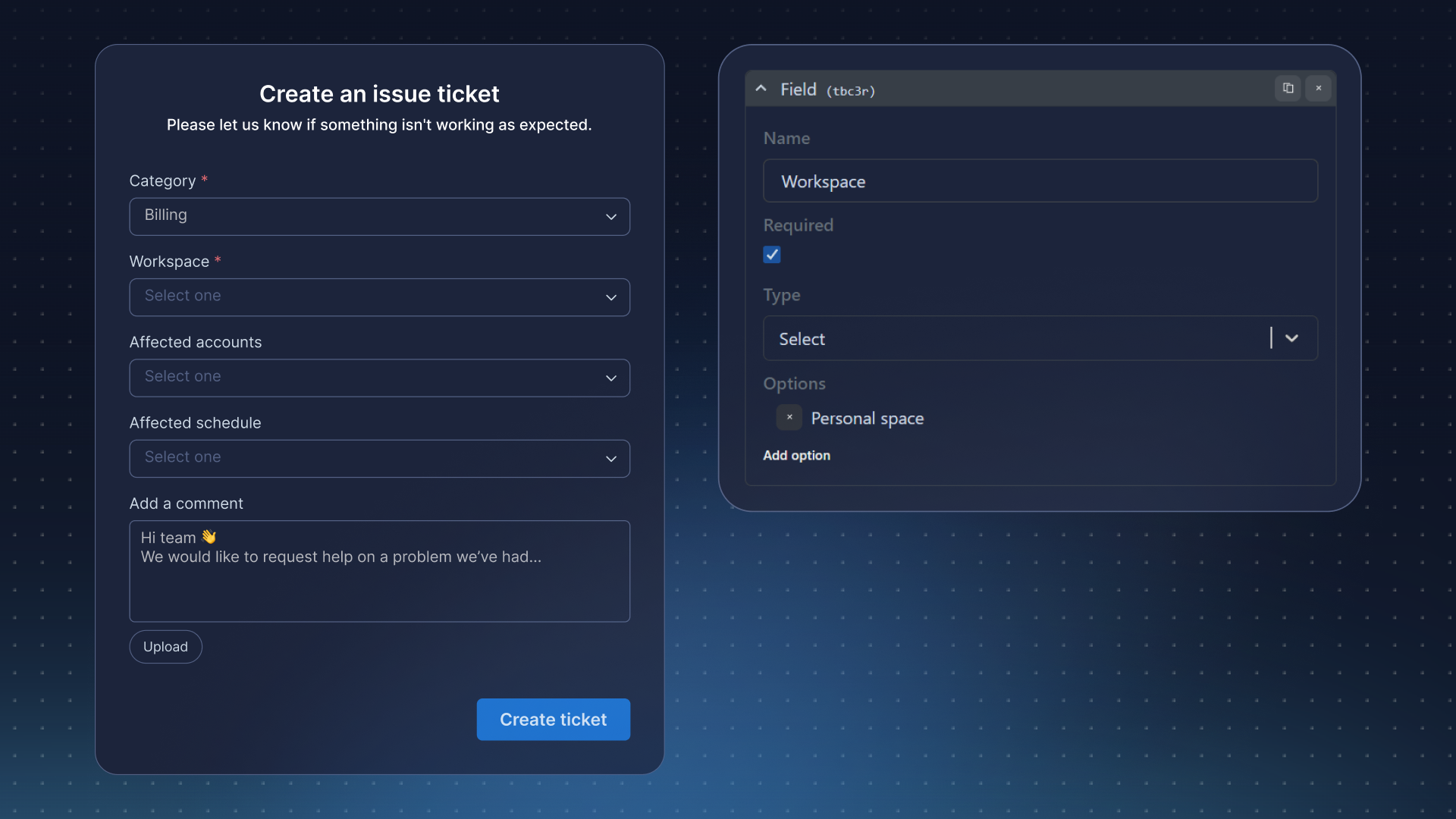This screenshot has height=819, width=1456.
Task: Expand the Workspace select dropdown
Action: [x=379, y=297]
